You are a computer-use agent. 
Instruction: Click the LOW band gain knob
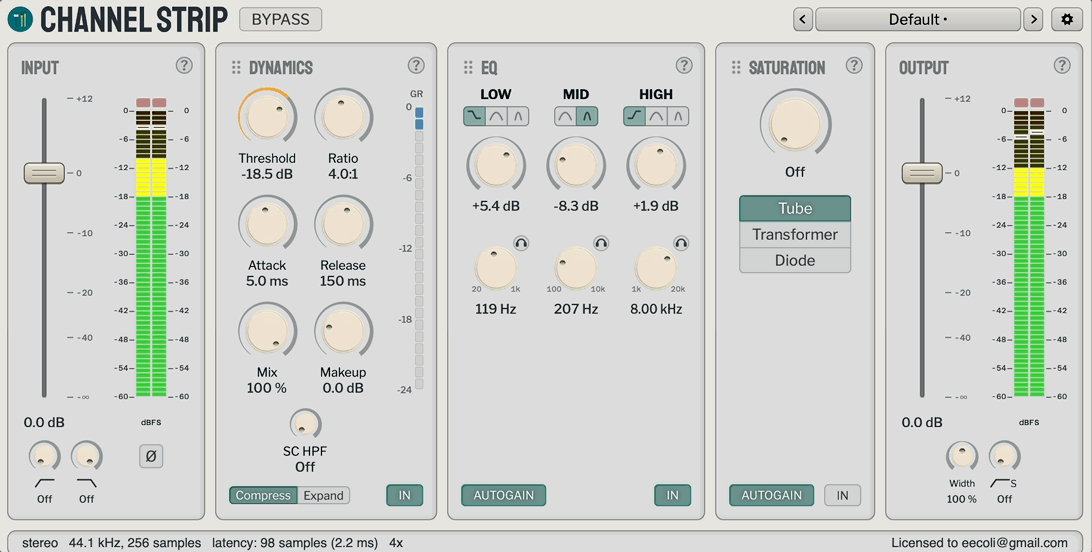496,165
